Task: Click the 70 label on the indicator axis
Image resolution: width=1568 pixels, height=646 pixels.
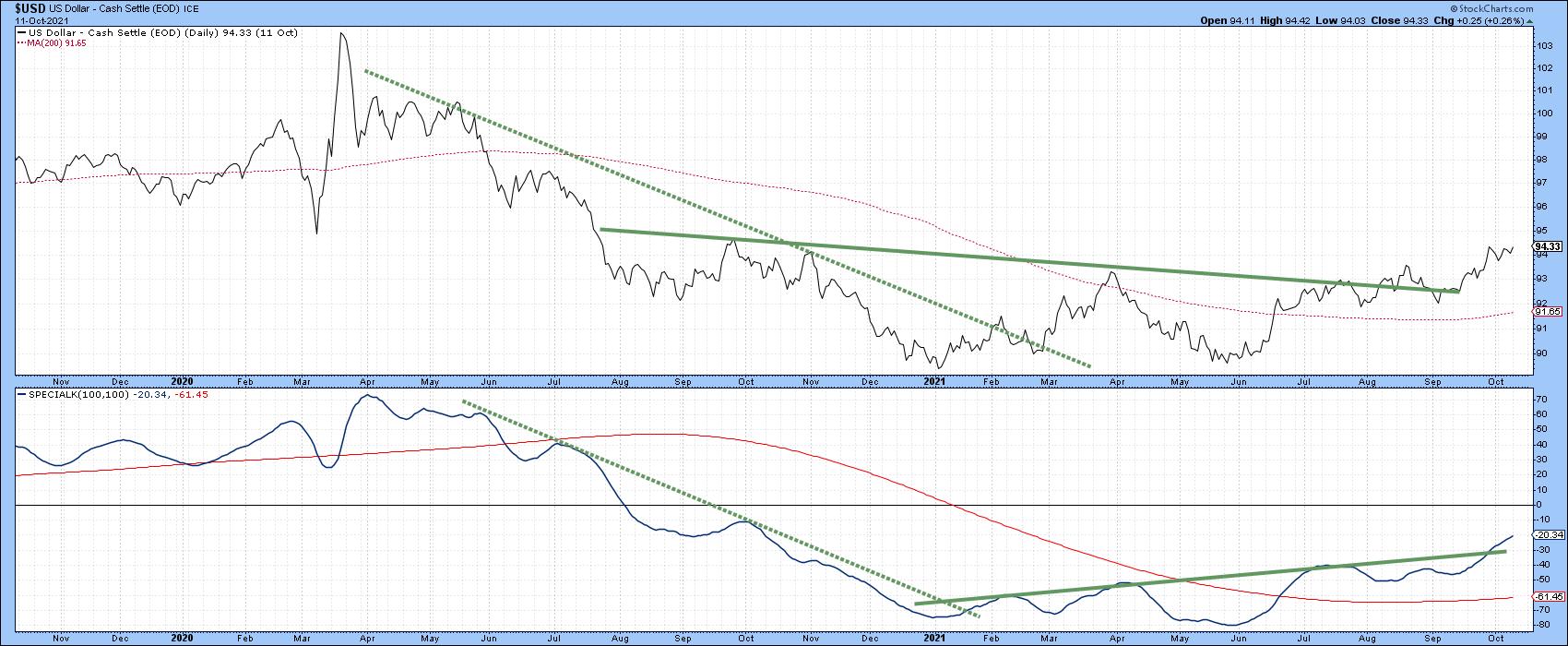Action: point(1541,400)
